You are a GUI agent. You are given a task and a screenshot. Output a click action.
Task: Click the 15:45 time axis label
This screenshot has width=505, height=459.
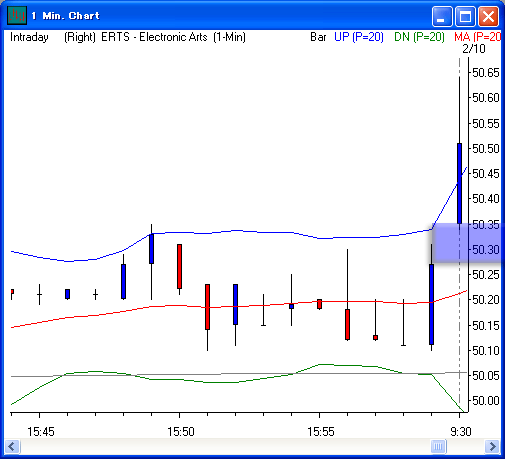41,432
